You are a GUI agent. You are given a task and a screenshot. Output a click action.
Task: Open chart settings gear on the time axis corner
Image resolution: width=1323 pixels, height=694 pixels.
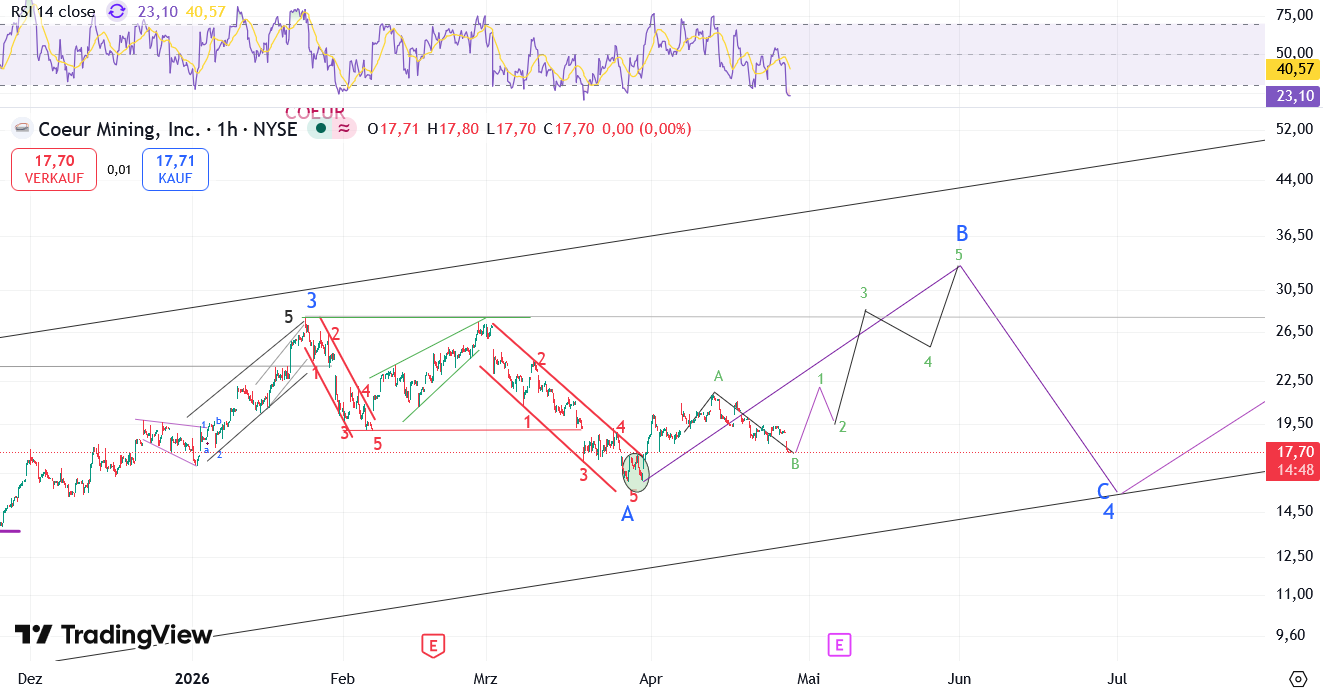(x=1298, y=679)
